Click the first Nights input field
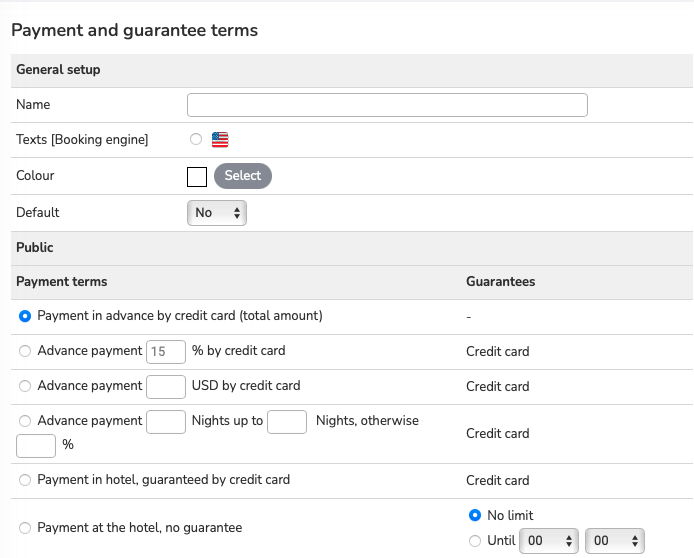 [166, 422]
